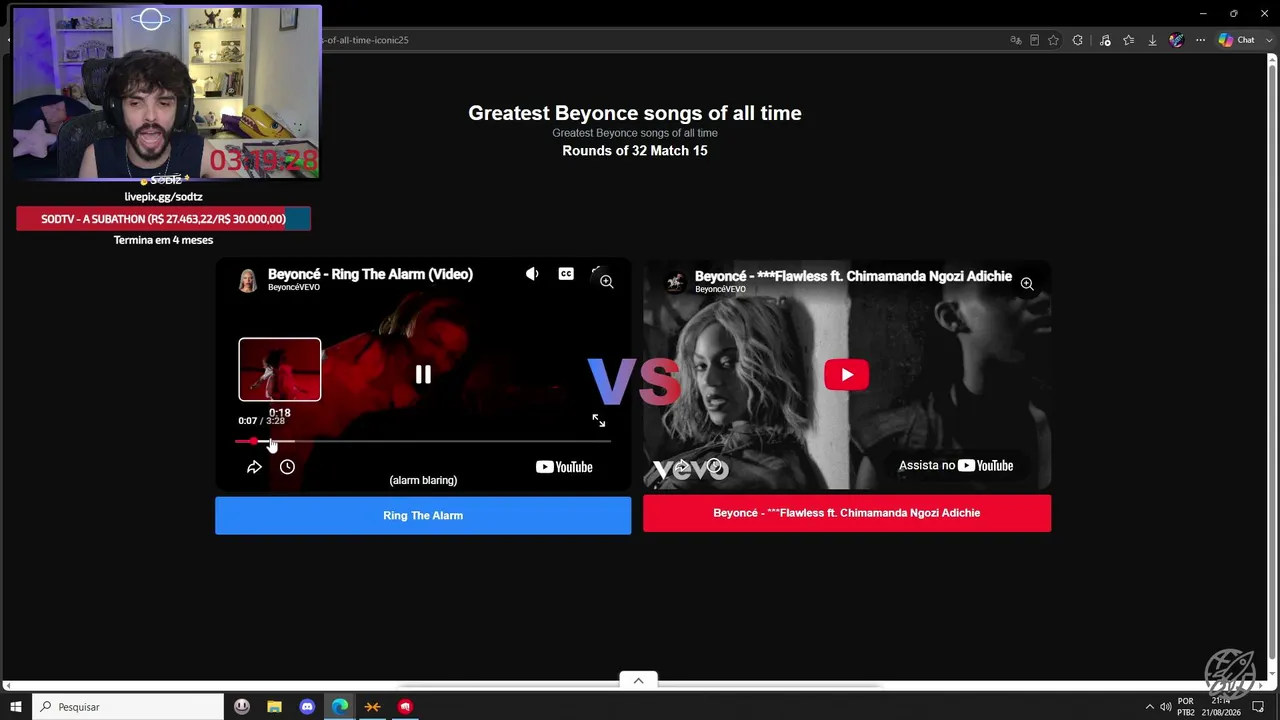The height and width of the screenshot is (720, 1280).
Task: Open the translate page icon
Action: pyautogui.click(x=1016, y=40)
